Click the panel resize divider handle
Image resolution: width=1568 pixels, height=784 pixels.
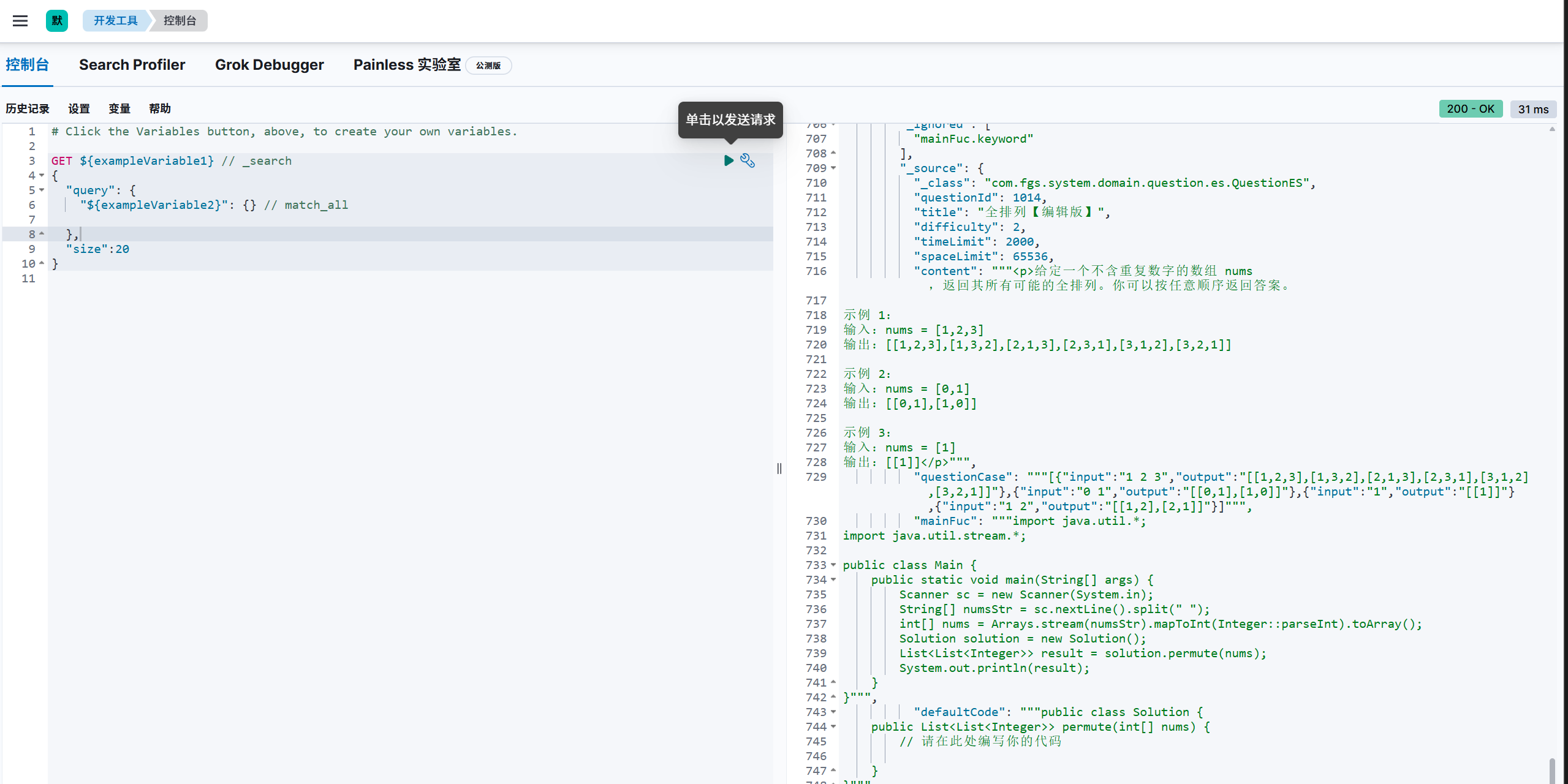[x=779, y=469]
